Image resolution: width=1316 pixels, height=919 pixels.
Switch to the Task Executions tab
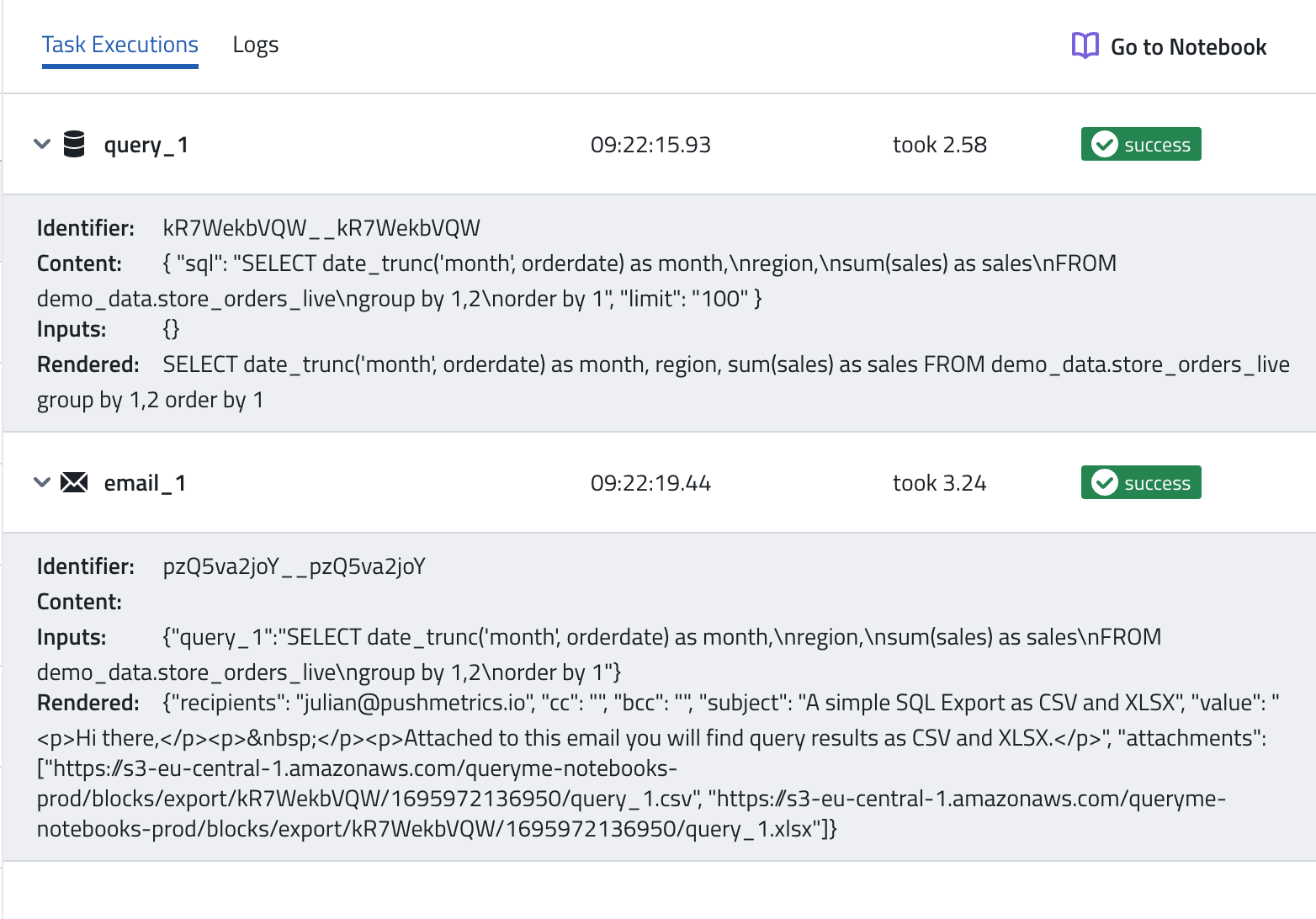point(120,45)
